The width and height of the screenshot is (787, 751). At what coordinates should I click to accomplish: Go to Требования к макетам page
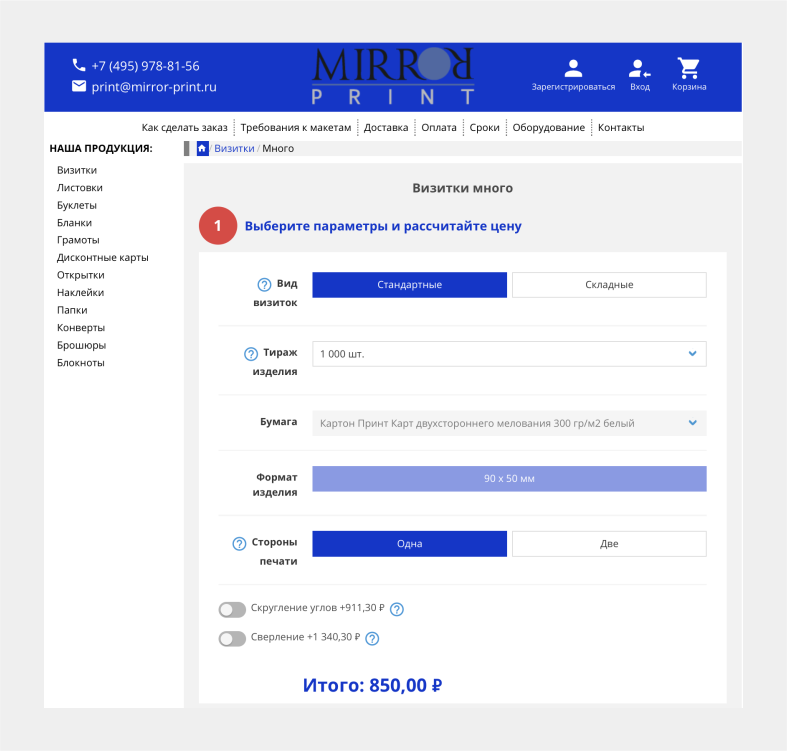[x=296, y=128]
